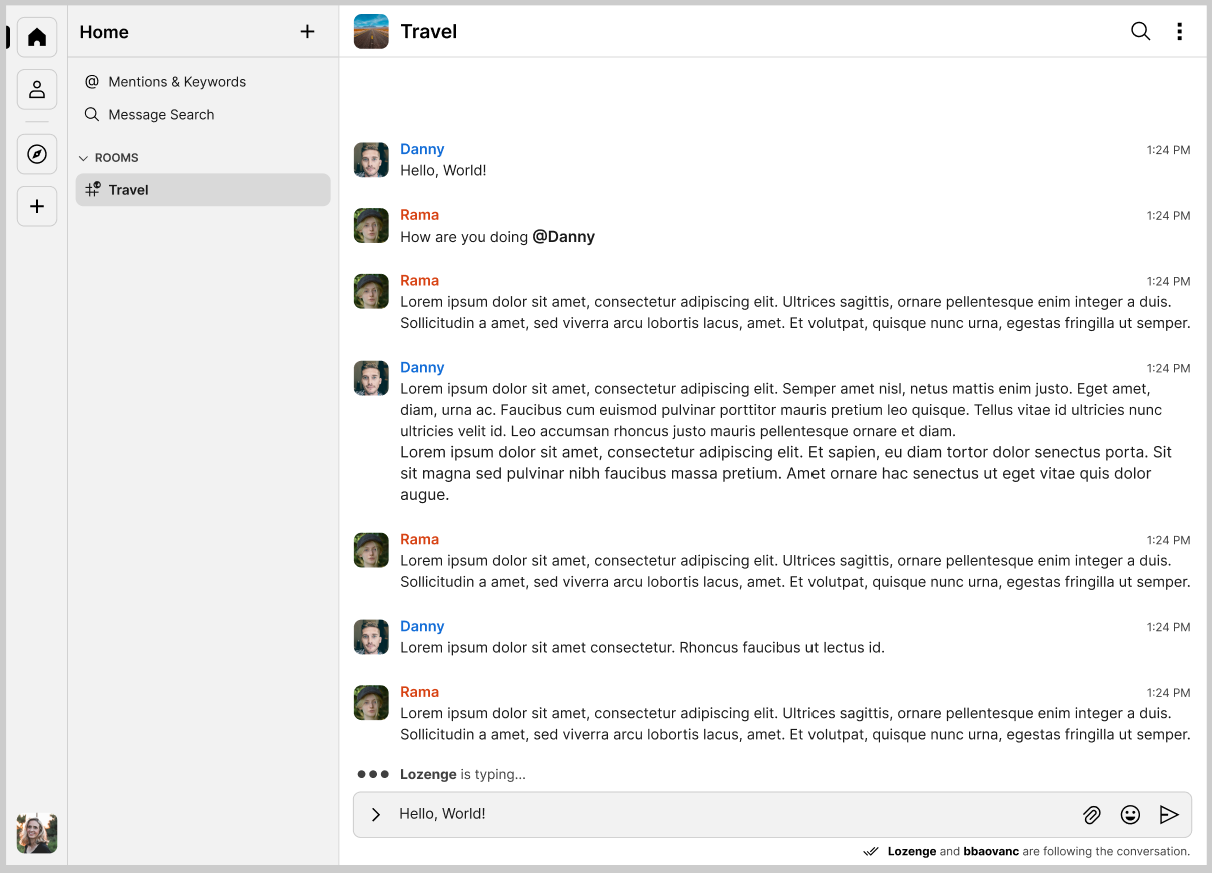
Task: Click the plus icon next to Home
Action: (x=307, y=32)
